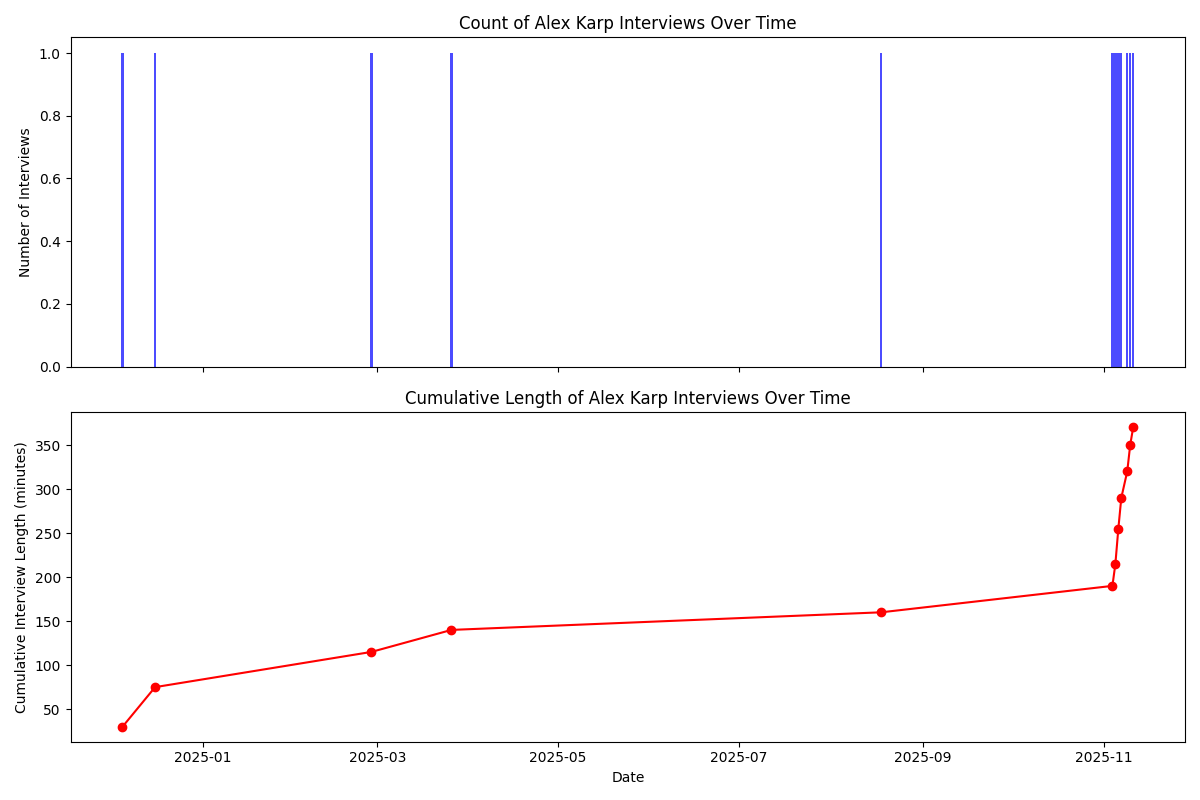
Task: Click the 1.0 tick label on top chart
Action: pos(50,53)
